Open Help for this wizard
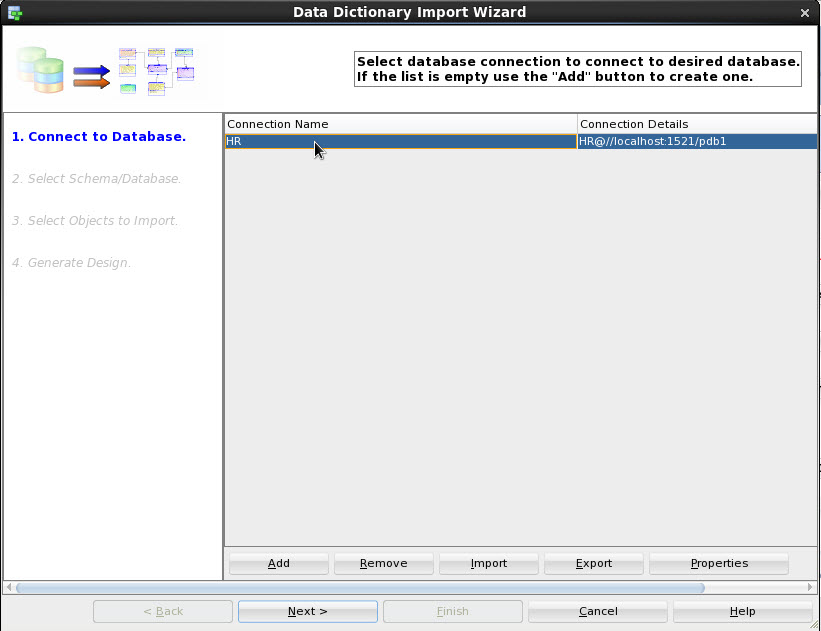Viewport: 821px width, 631px height. point(742,611)
